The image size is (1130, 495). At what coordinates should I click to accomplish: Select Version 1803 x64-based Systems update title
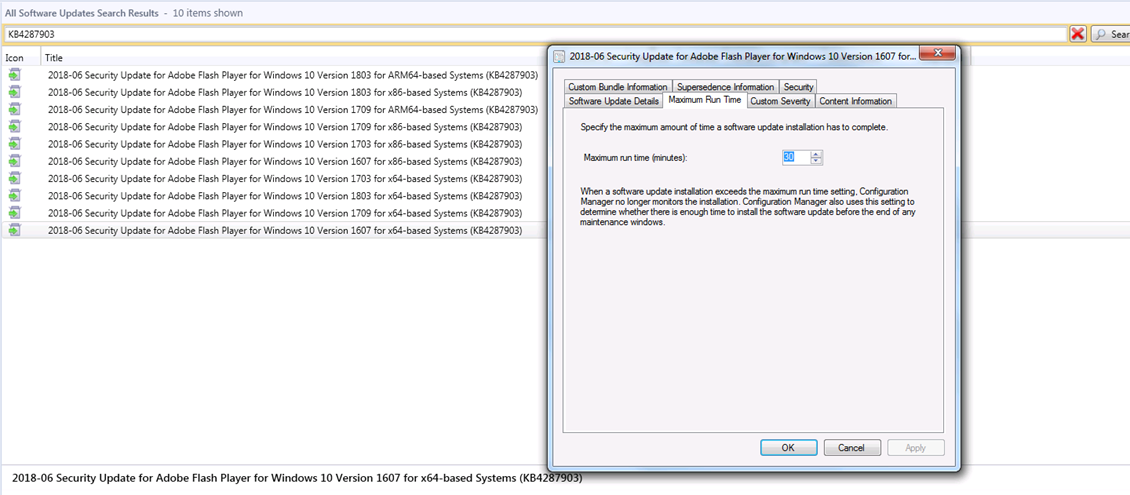285,195
